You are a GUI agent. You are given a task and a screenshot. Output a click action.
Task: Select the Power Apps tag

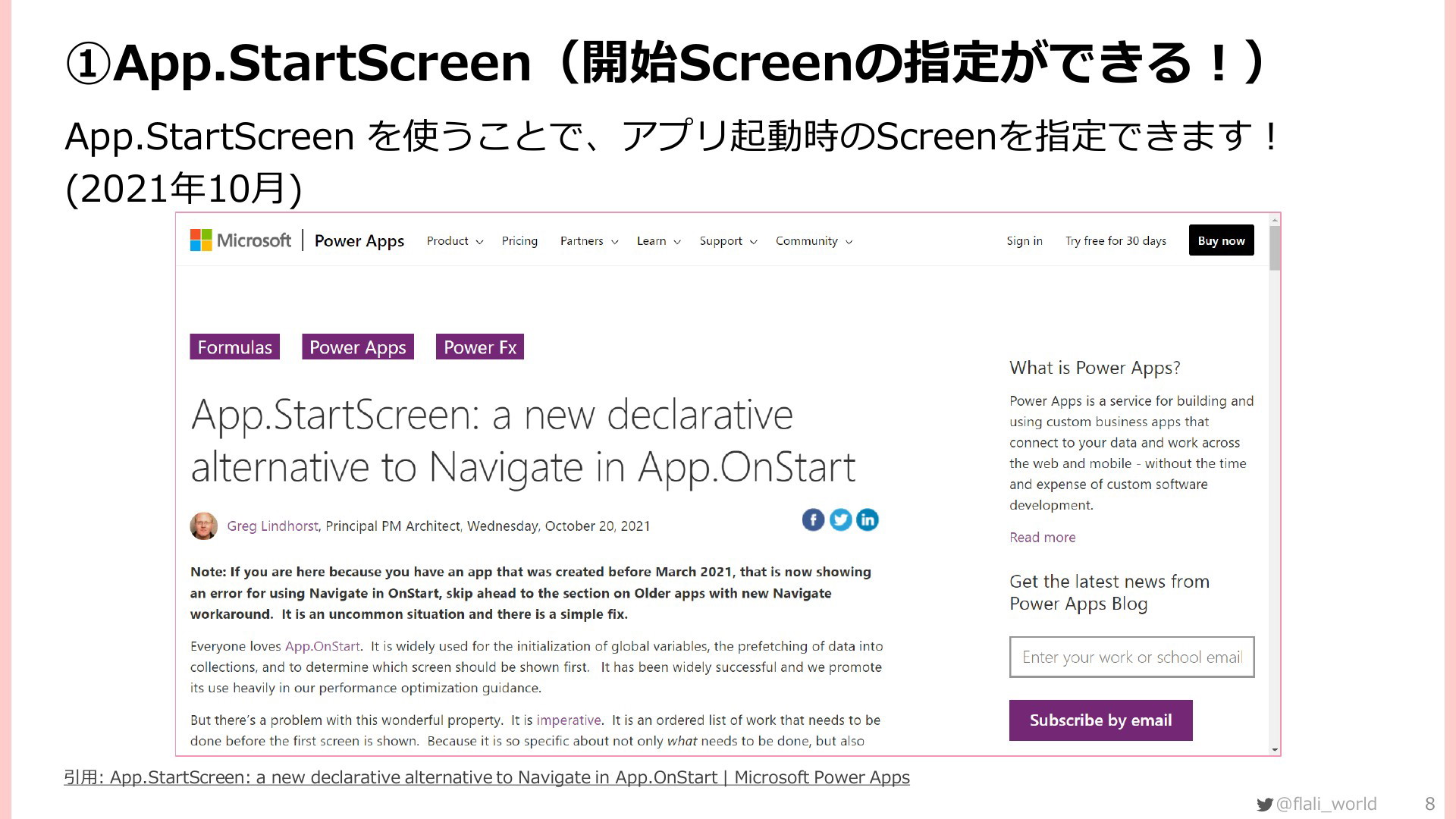[358, 347]
